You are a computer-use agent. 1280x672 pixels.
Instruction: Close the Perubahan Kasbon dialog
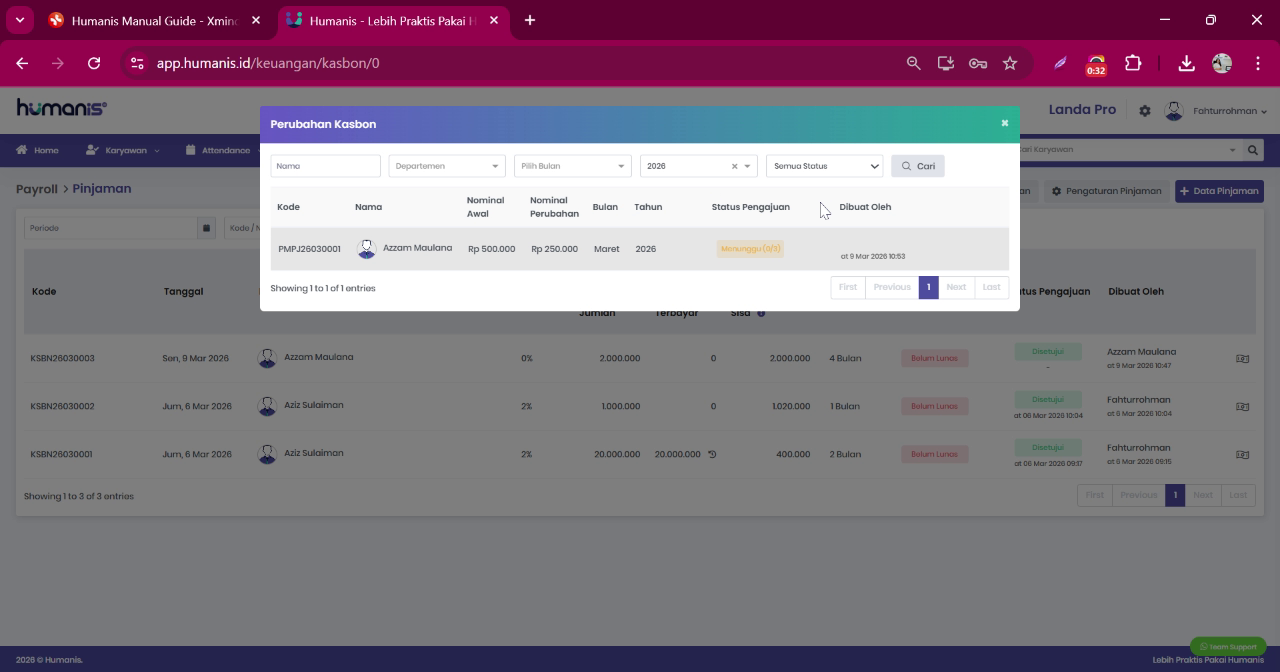tap(1004, 123)
